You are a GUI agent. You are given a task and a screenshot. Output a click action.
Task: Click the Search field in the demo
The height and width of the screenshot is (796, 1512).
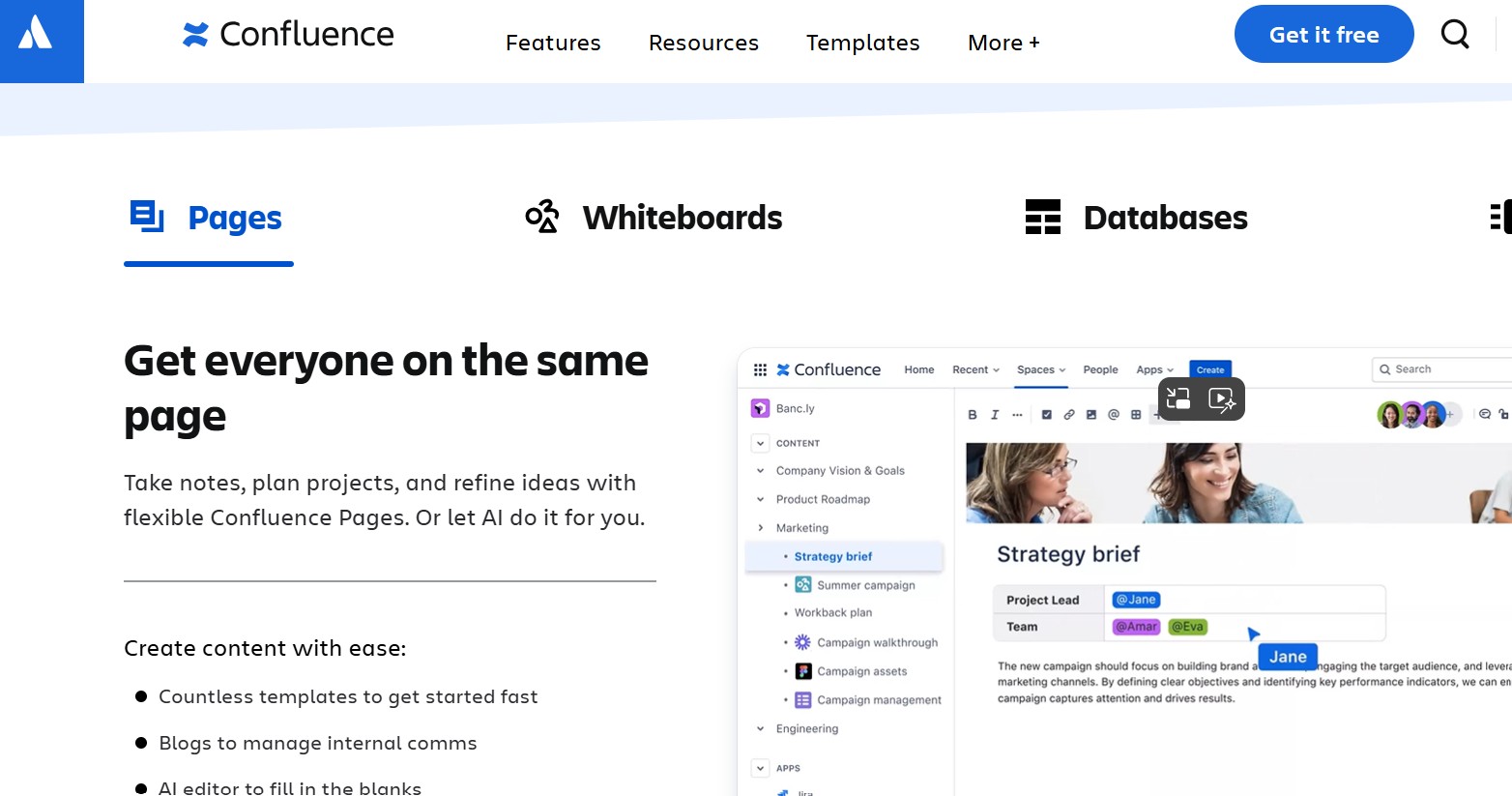pyautogui.click(x=1441, y=369)
